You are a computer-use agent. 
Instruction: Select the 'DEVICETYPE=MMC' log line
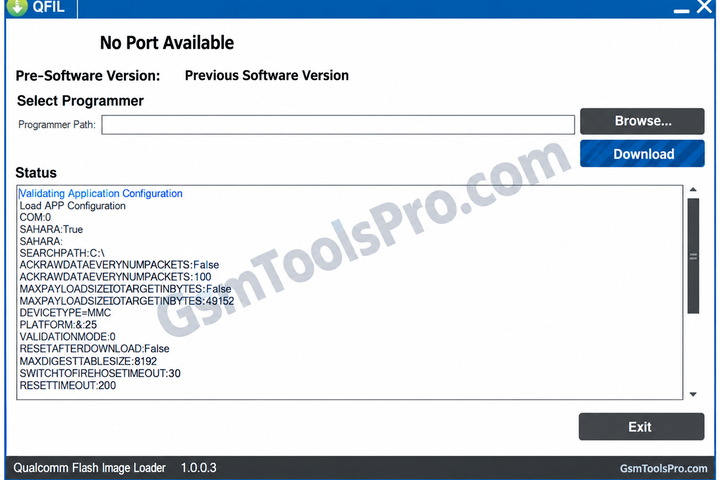[x=65, y=313]
